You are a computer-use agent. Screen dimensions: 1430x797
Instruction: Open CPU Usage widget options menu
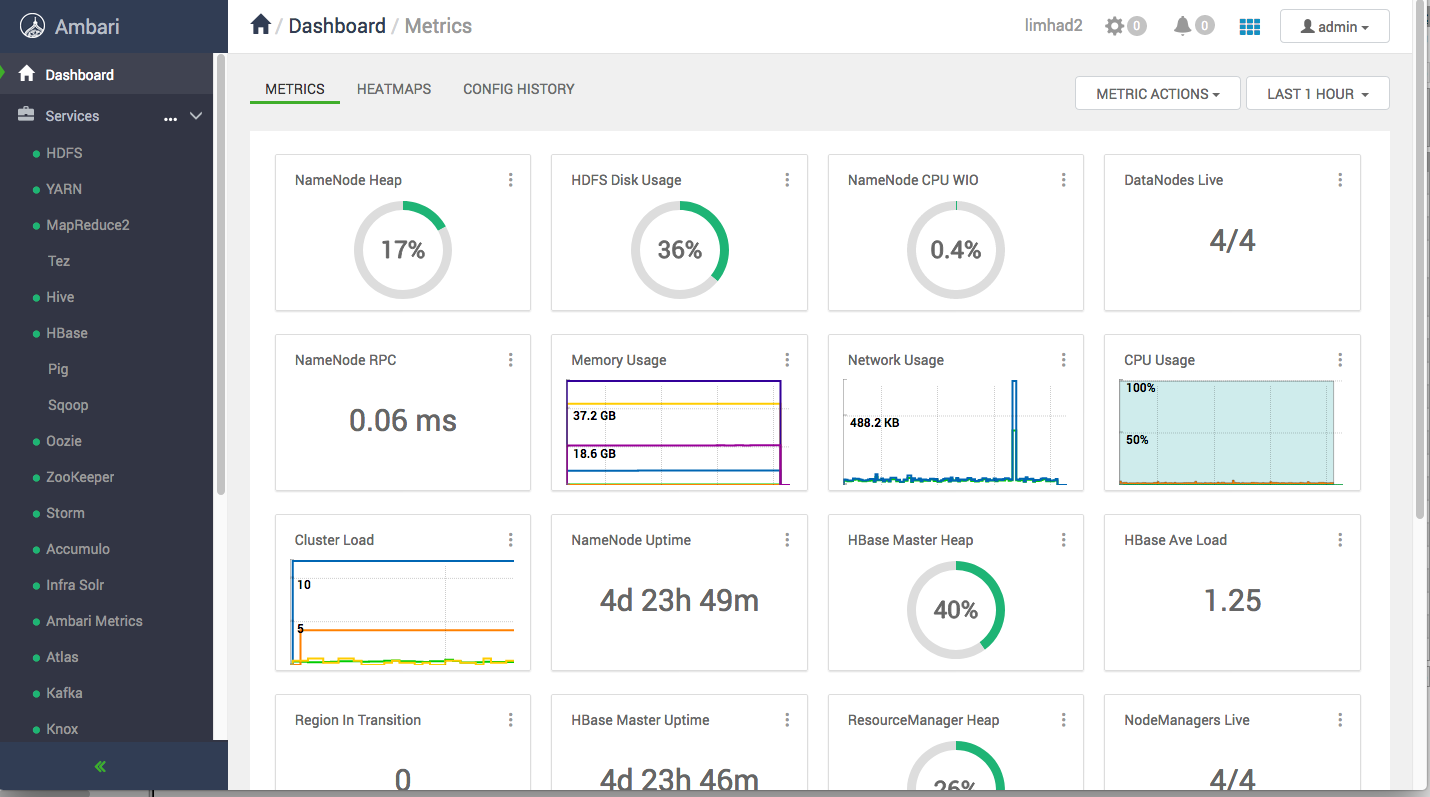pyautogui.click(x=1340, y=360)
